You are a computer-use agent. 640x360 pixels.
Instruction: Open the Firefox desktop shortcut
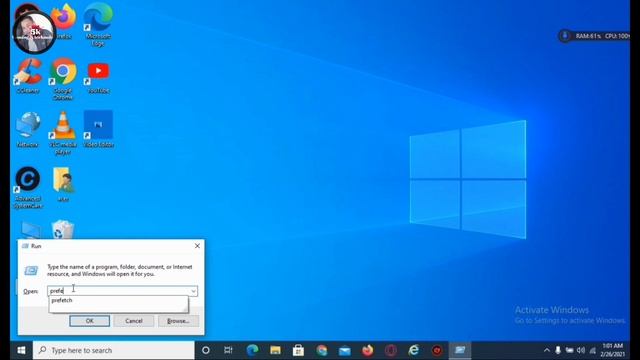(x=64, y=21)
